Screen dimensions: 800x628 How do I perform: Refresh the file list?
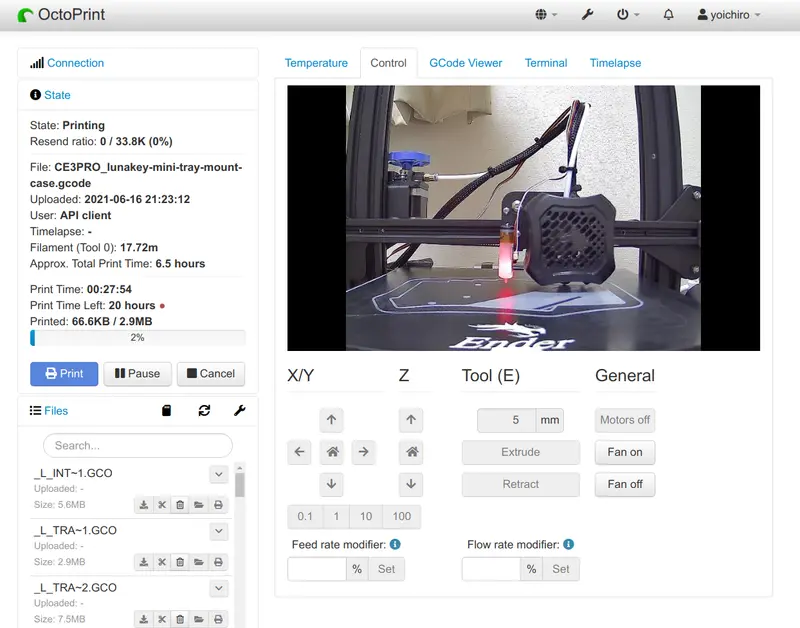pyautogui.click(x=204, y=411)
